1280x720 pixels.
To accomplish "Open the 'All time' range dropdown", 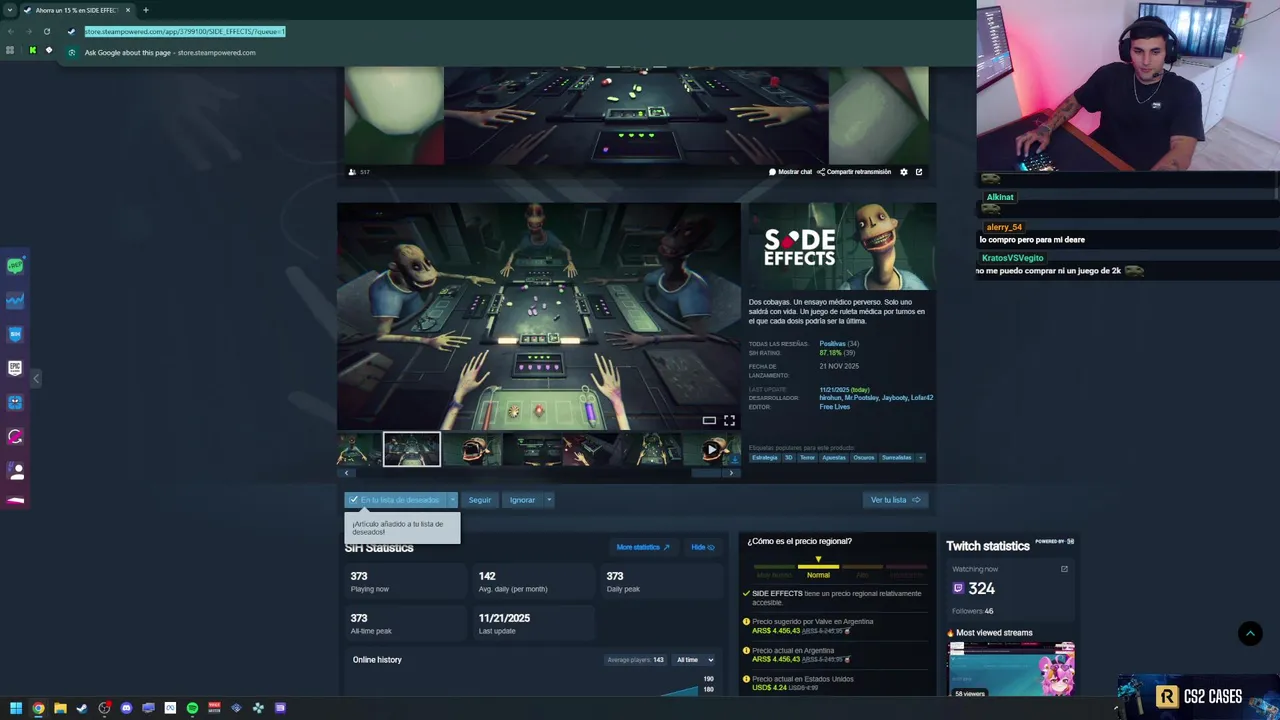I will tap(695, 660).
